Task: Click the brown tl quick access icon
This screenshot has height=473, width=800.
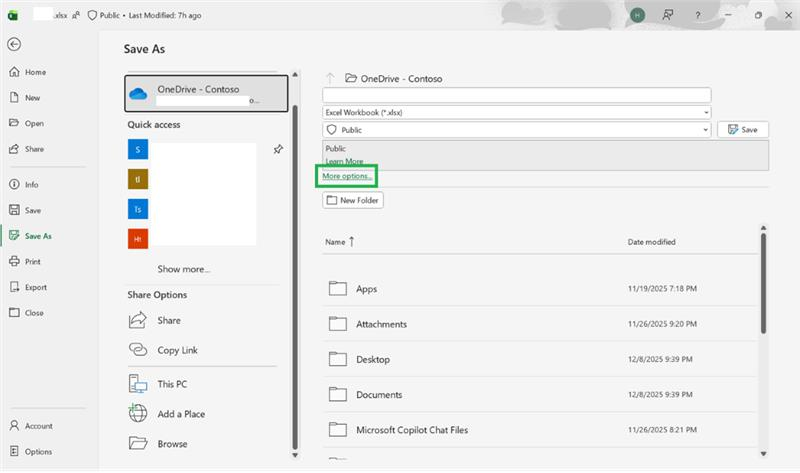Action: click(x=138, y=179)
